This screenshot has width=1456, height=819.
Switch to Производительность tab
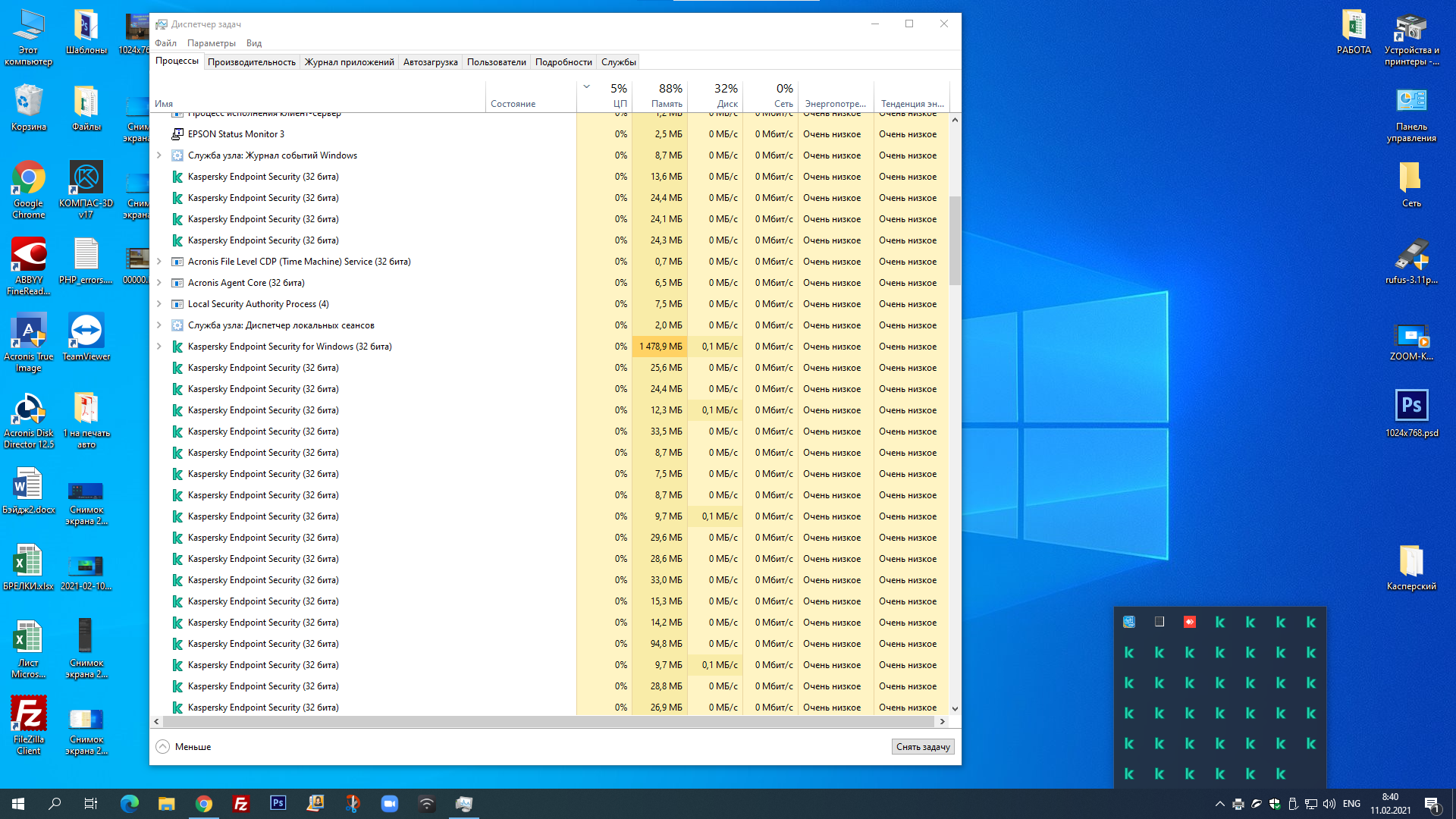pyautogui.click(x=251, y=62)
